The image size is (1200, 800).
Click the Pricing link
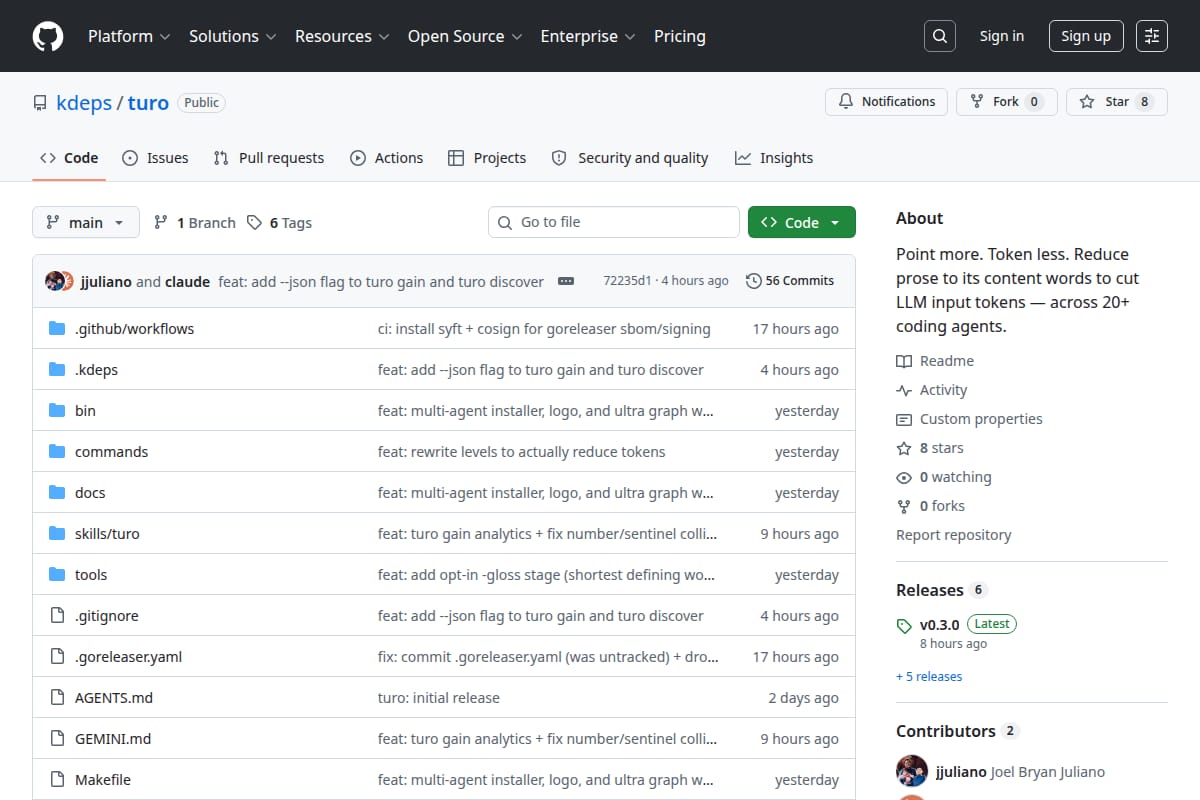tap(680, 36)
